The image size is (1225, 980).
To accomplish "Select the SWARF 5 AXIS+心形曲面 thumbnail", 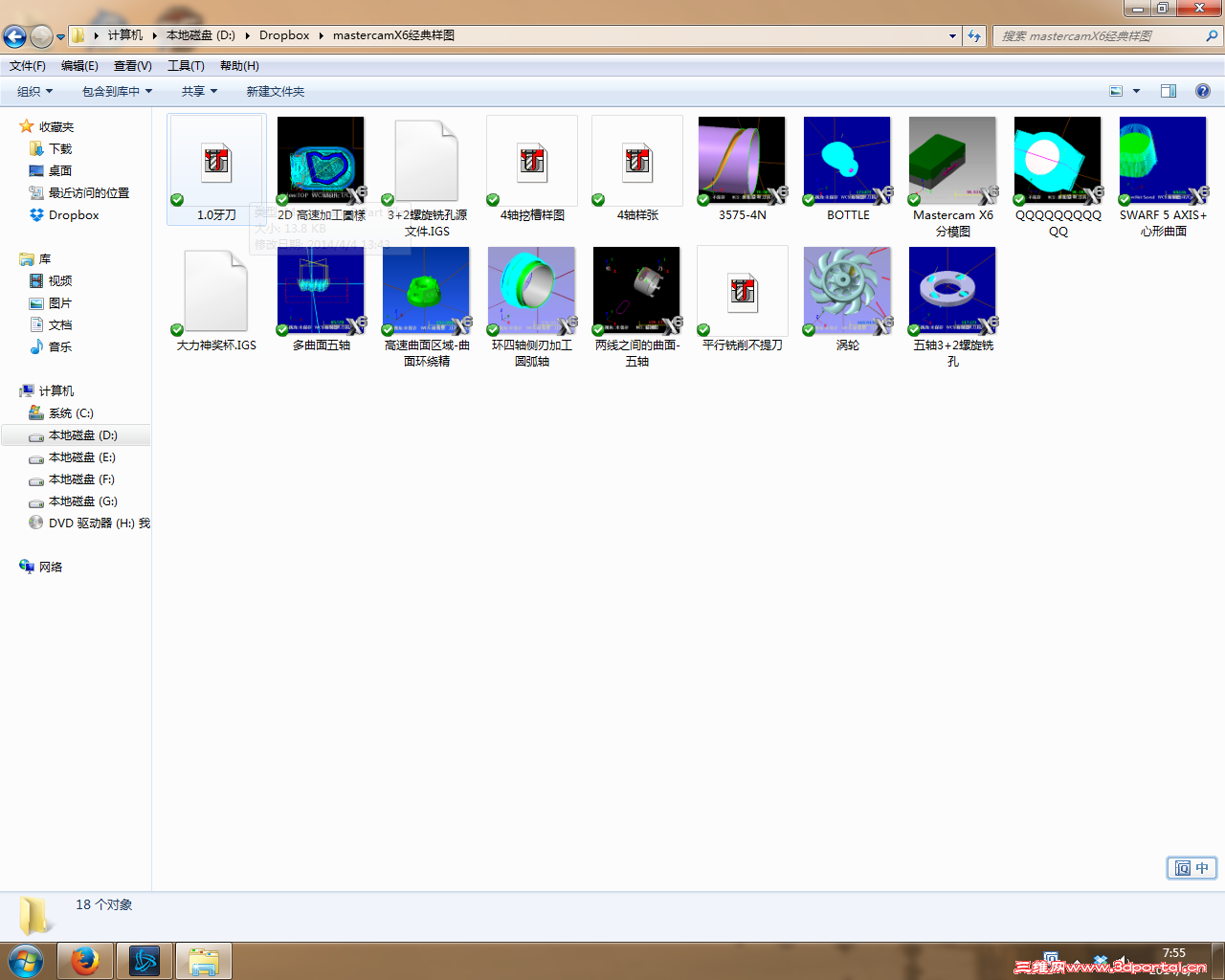I will (1164, 161).
